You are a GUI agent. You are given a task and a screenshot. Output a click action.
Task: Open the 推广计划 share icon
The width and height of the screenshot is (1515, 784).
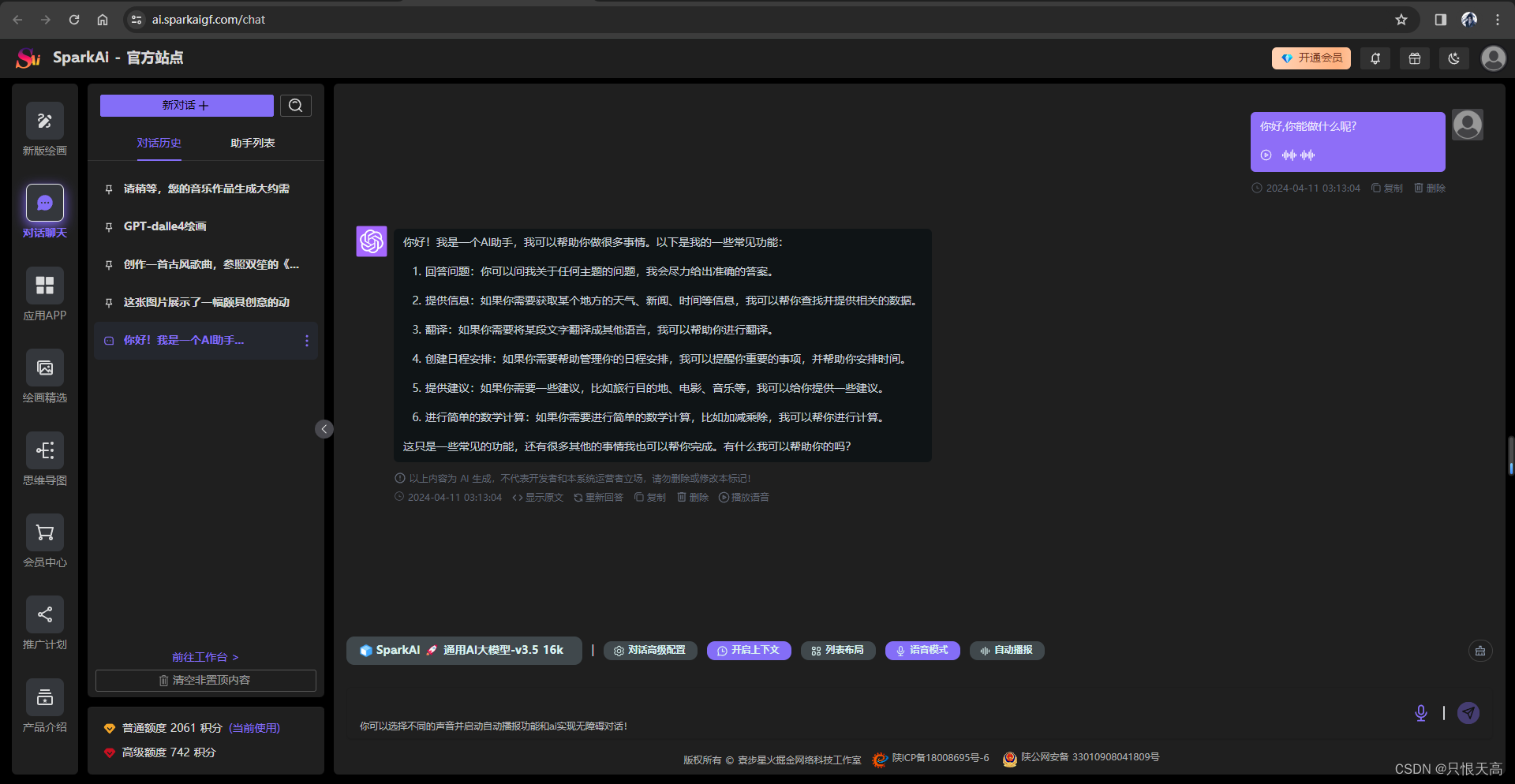coord(45,614)
